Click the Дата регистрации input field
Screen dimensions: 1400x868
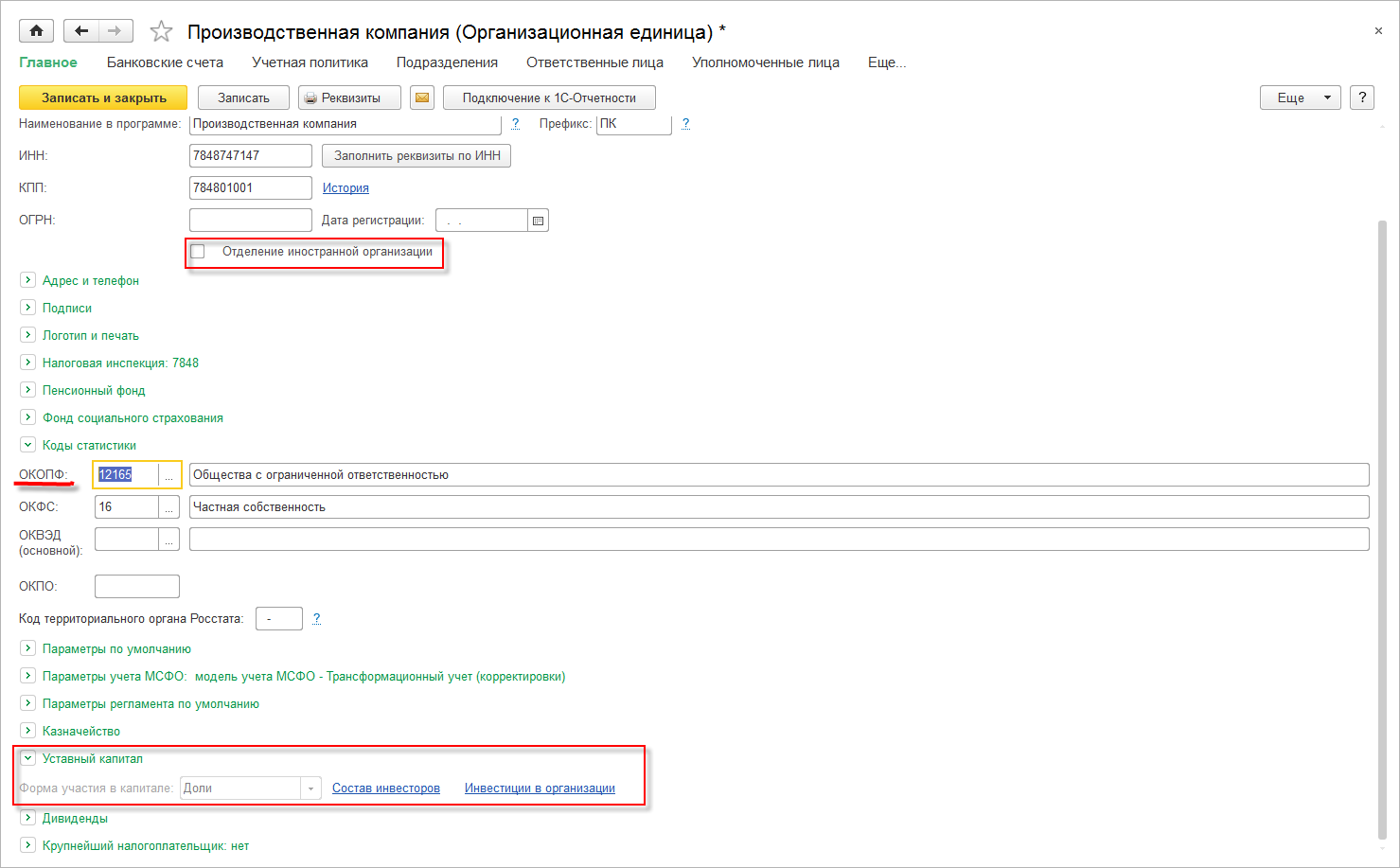point(482,221)
